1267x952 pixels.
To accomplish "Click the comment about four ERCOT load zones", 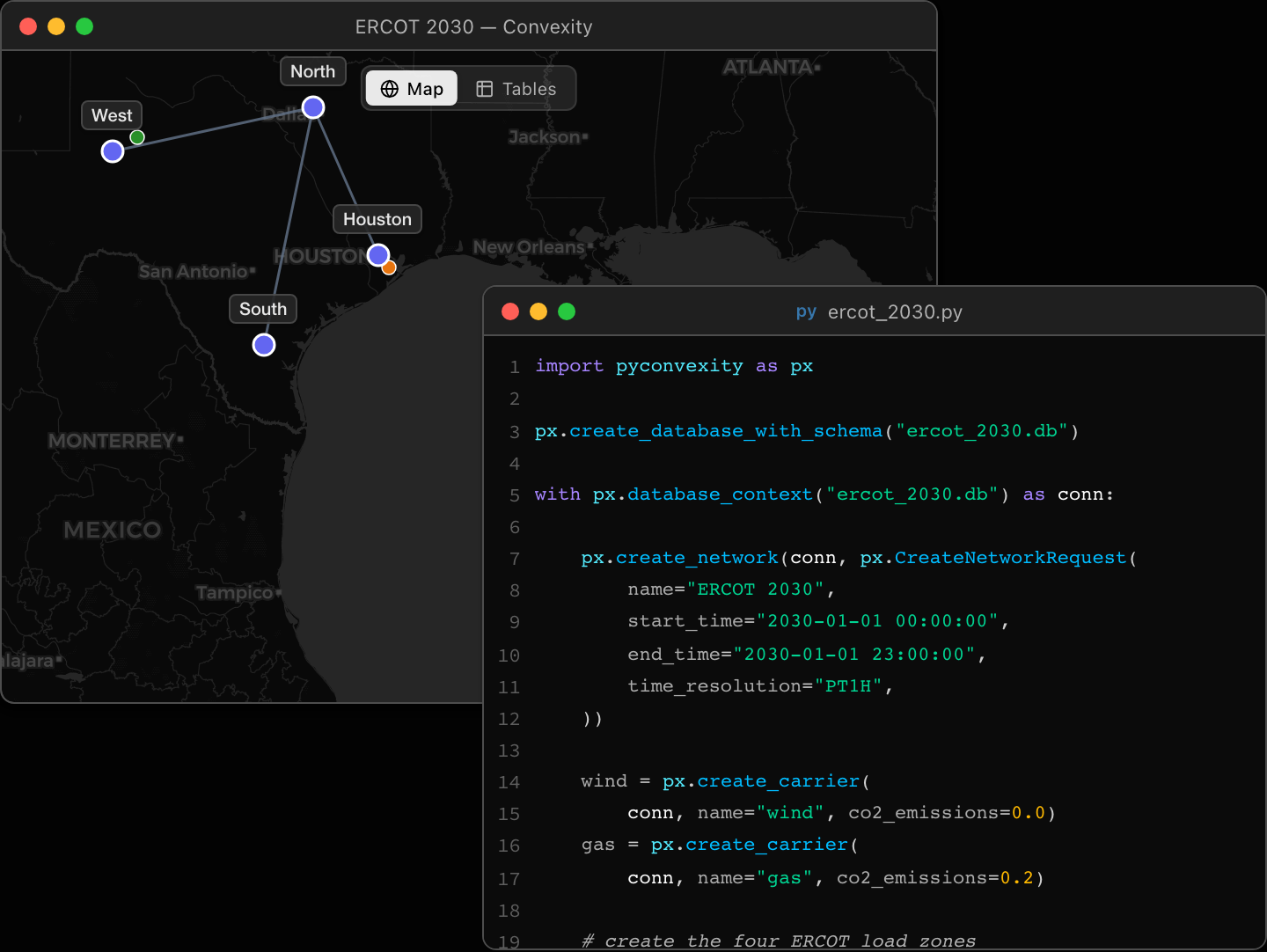I will (779, 941).
